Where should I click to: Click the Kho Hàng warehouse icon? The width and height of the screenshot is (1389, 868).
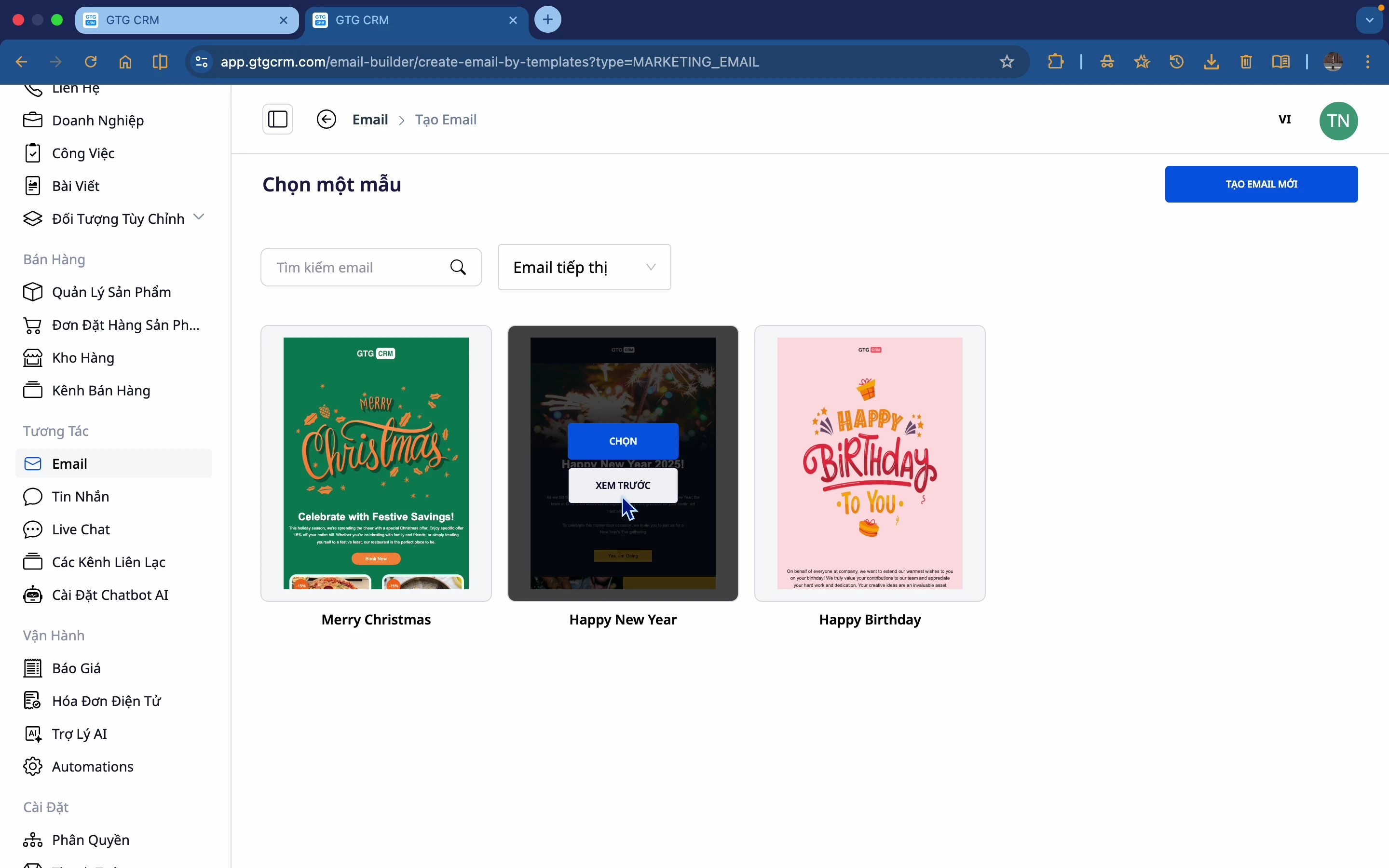pyautogui.click(x=33, y=357)
